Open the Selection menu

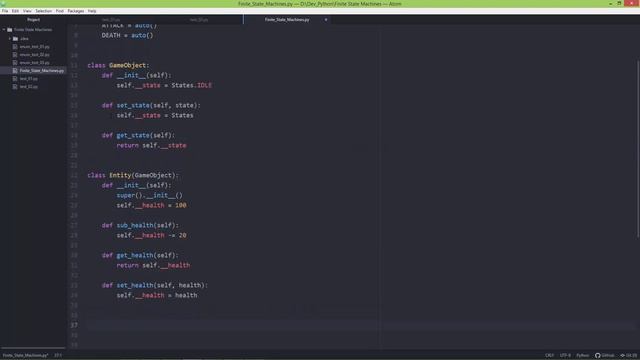[43, 11]
